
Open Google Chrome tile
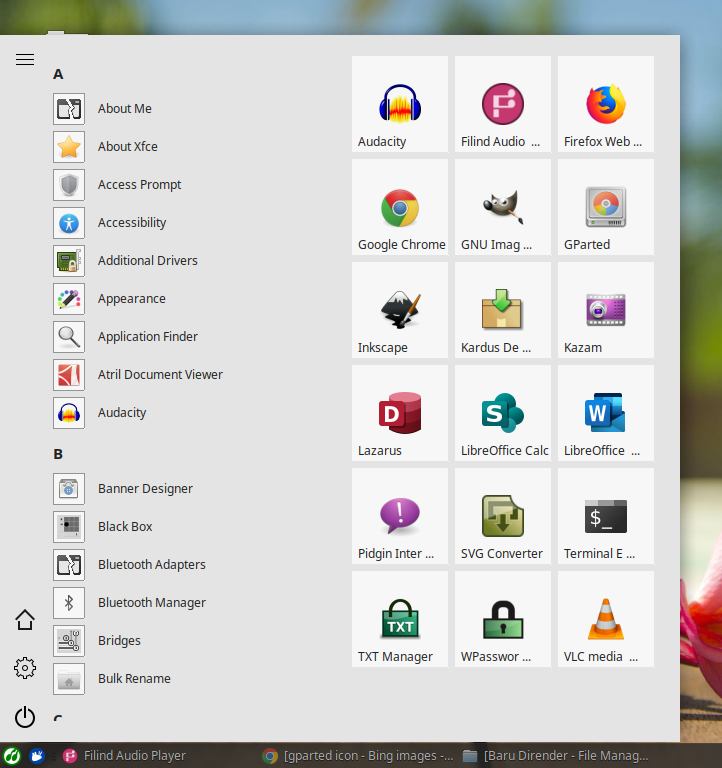tap(400, 207)
